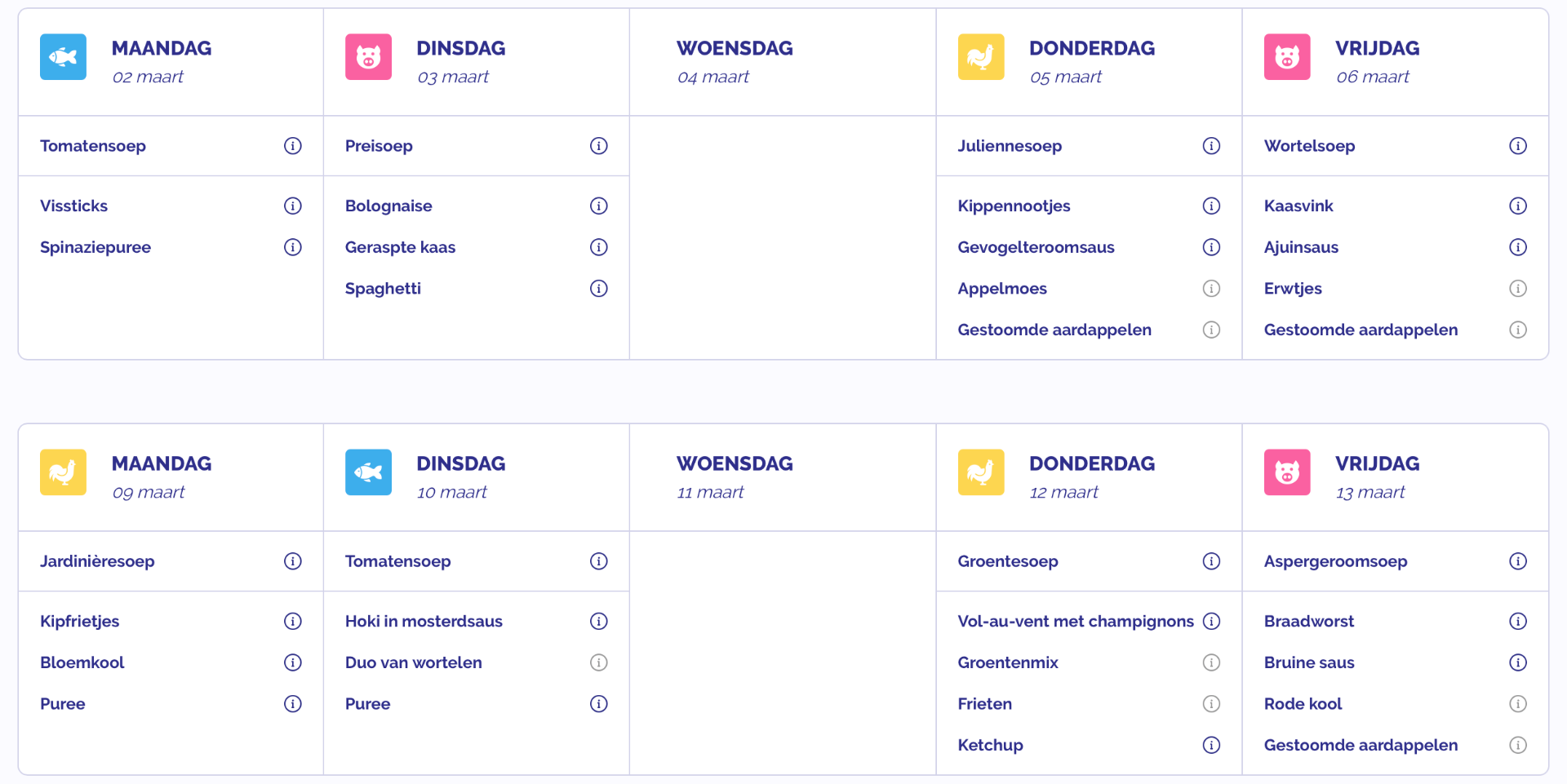Click the pig icon for Vrijdag 06 maart
The width and height of the screenshot is (1567, 784).
click(1286, 57)
